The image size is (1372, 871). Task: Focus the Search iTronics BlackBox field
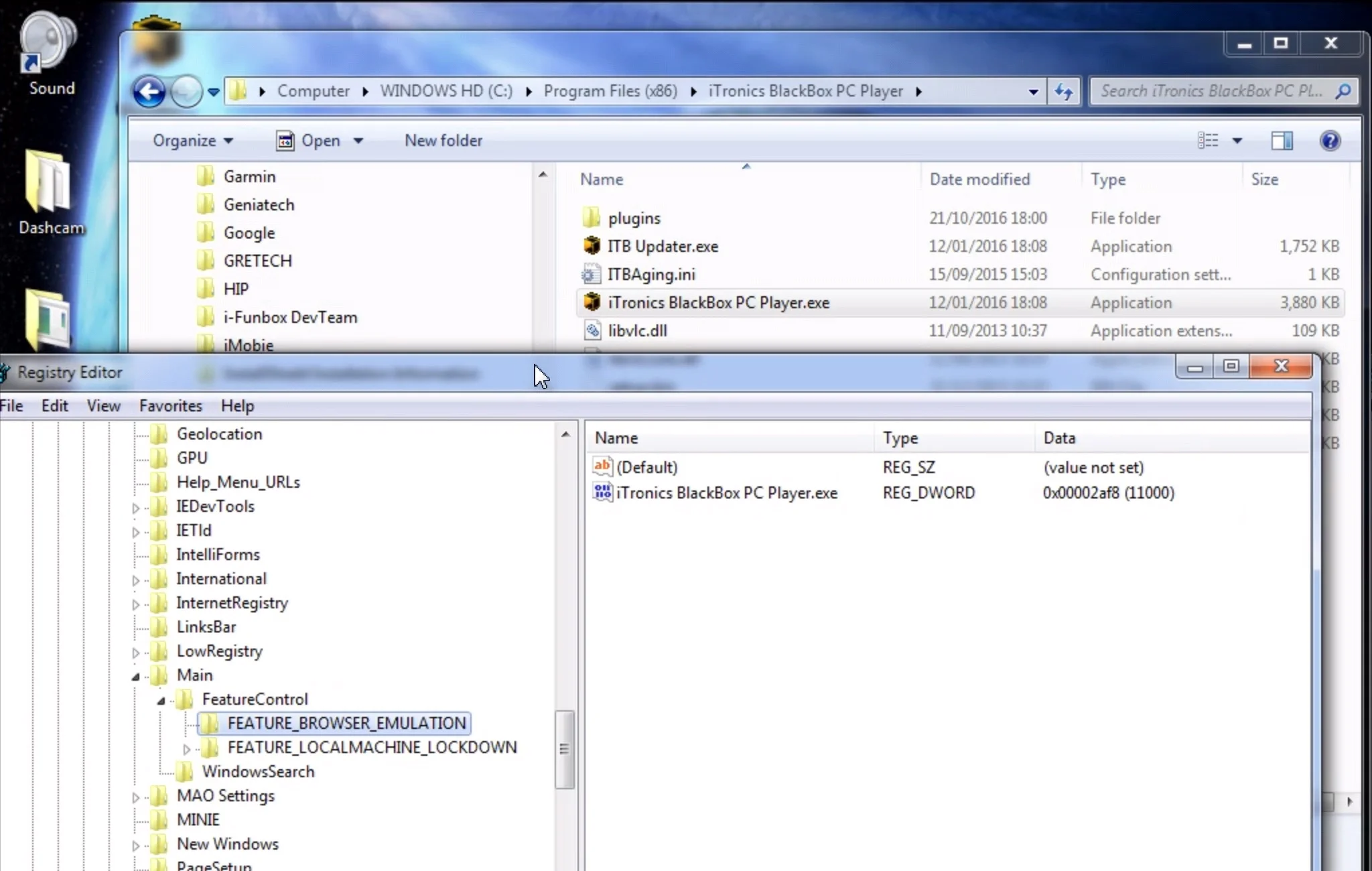[x=1213, y=91]
